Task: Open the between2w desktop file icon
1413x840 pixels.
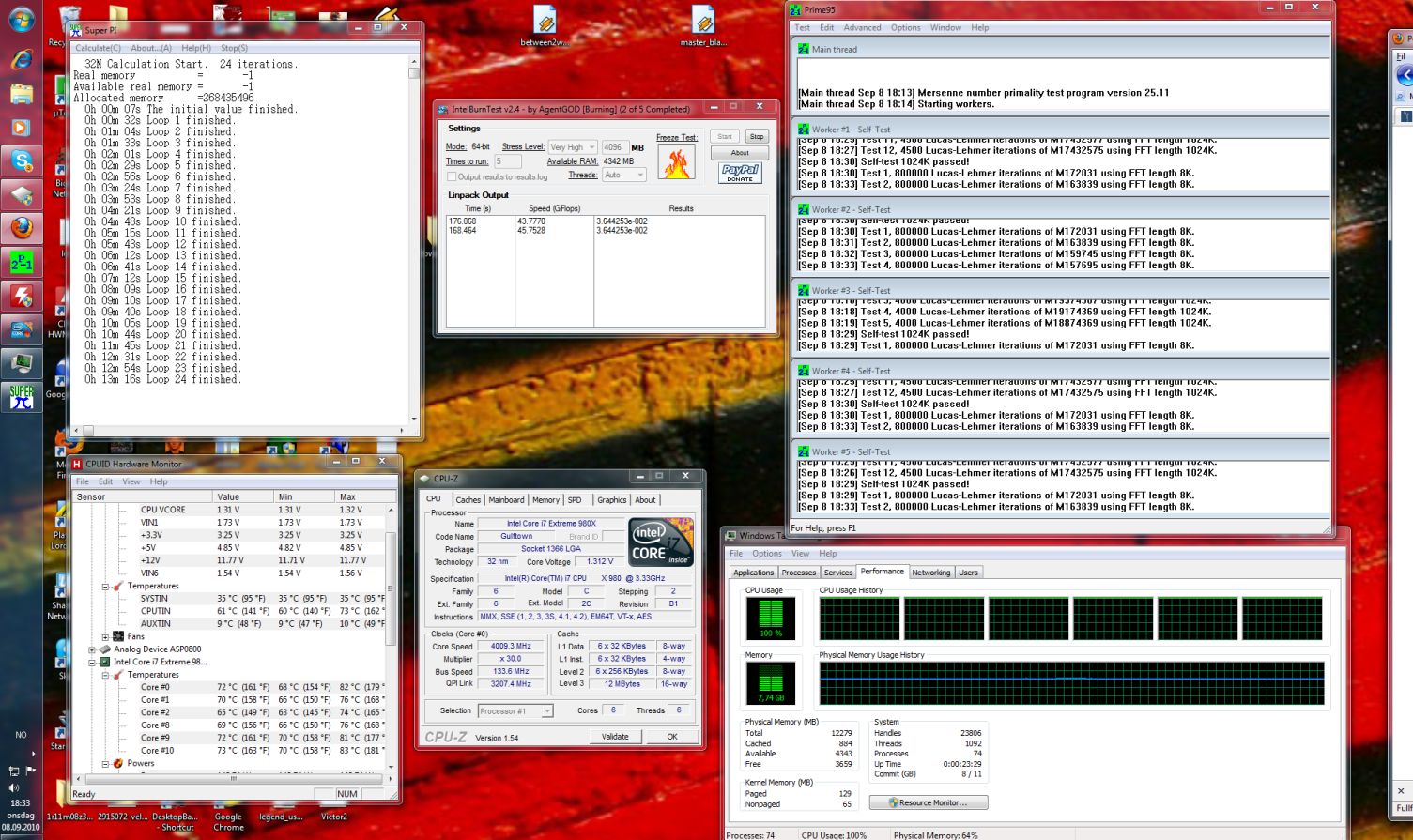Action: [545, 26]
